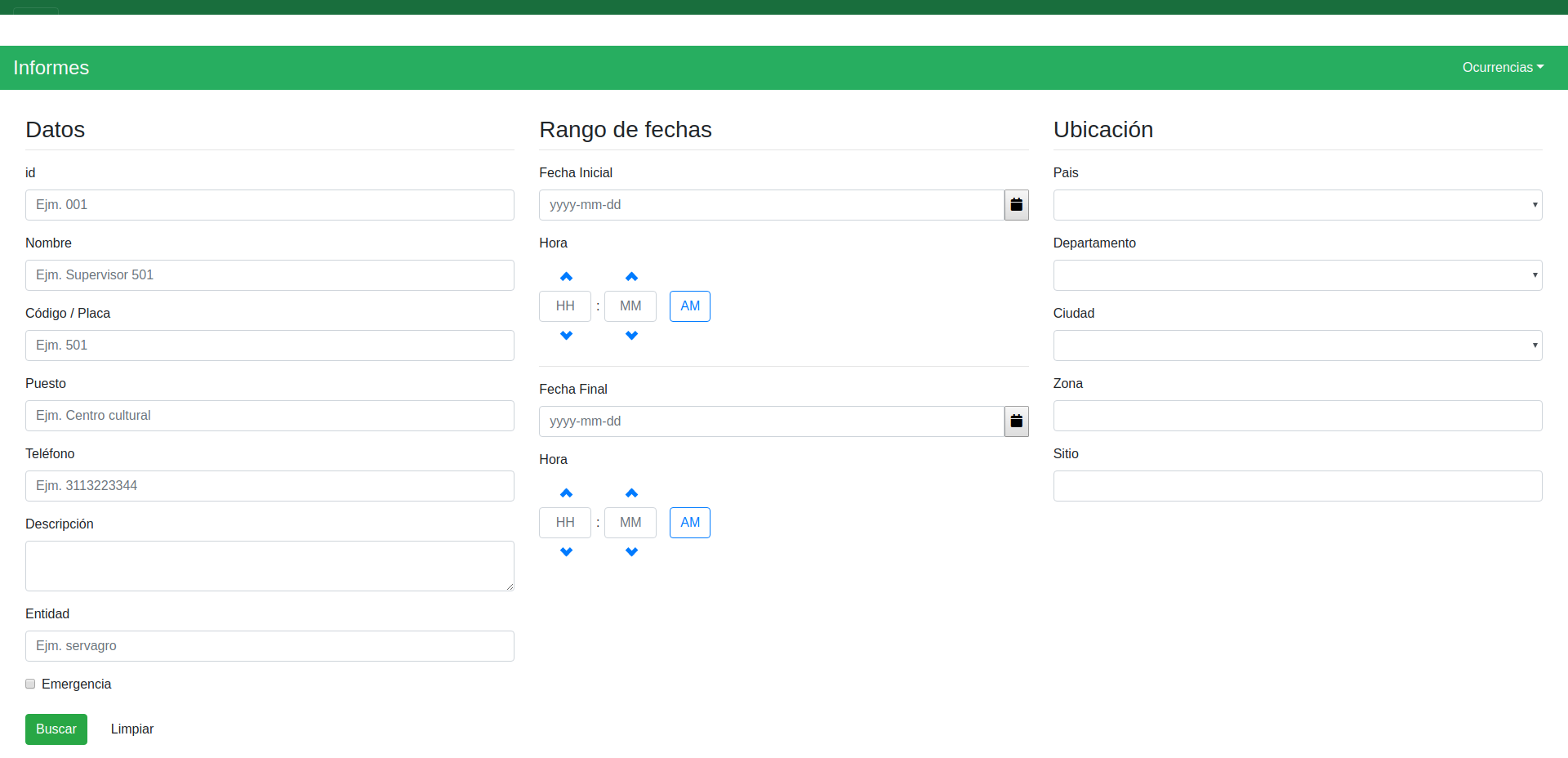Open the Departamento dropdown list
The width and height of the screenshot is (1568, 758).
(1297, 275)
